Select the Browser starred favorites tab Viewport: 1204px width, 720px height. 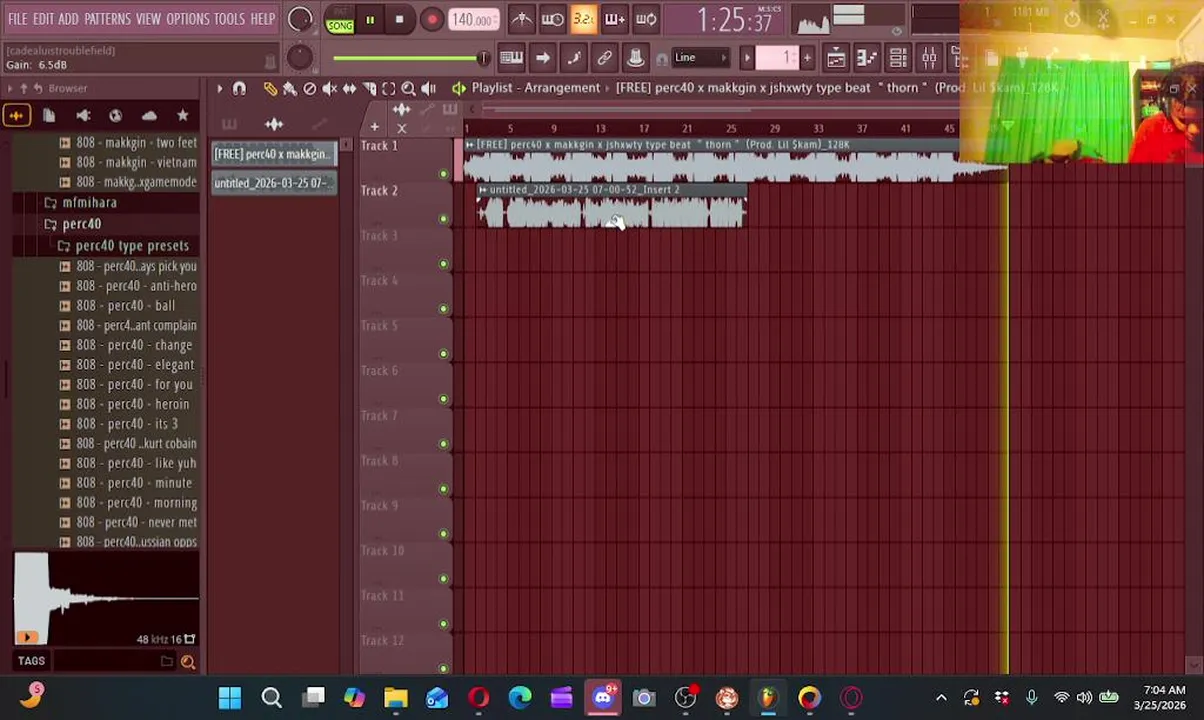tap(182, 116)
